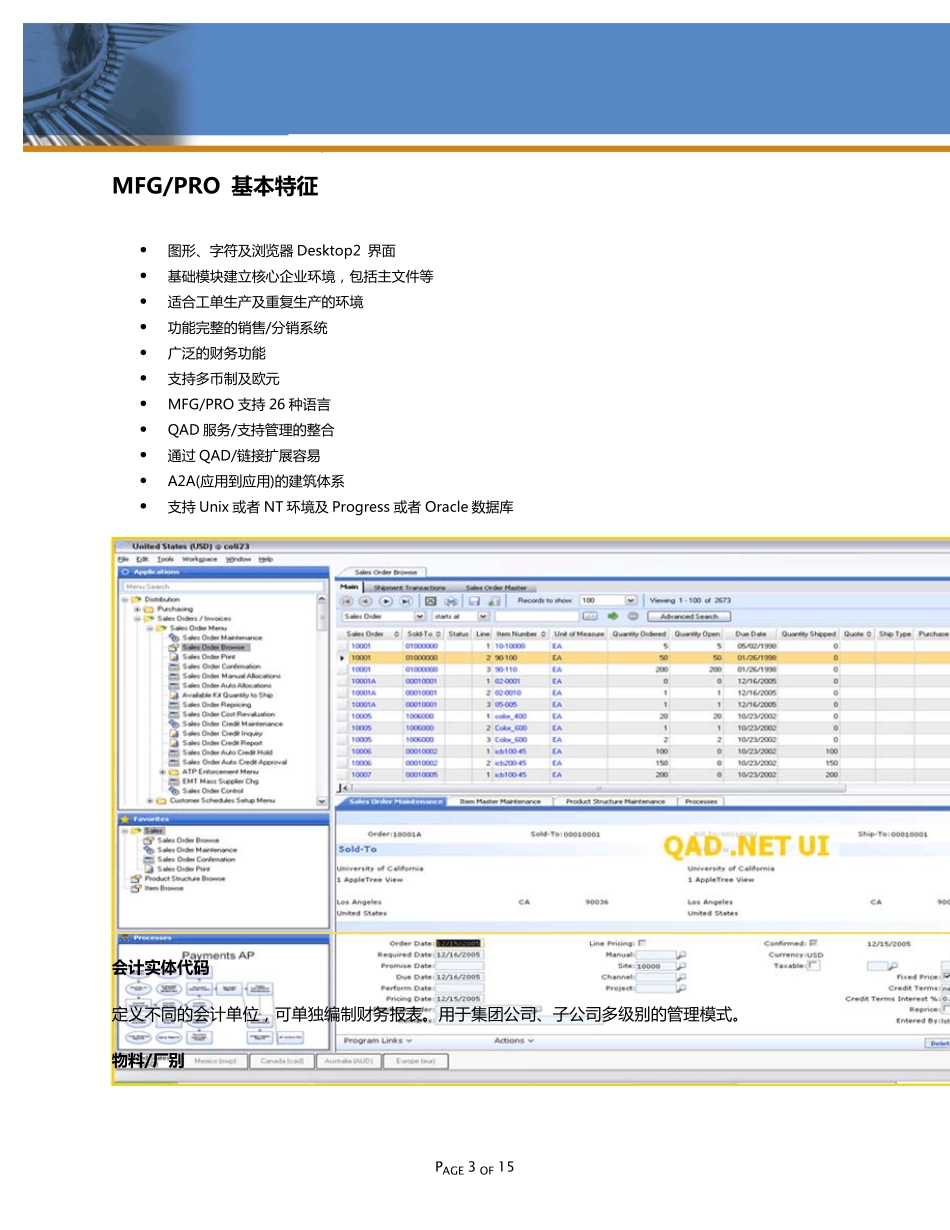Expand the Purchasing tree node
This screenshot has width=950, height=1230.
click(137, 609)
